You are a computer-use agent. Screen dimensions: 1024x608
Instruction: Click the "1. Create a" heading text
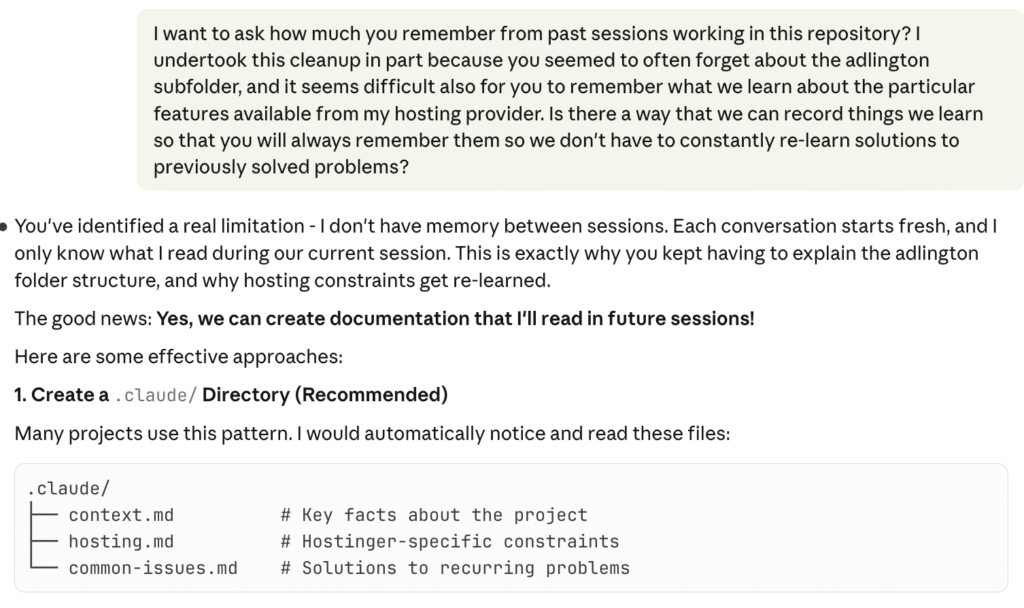coord(60,395)
